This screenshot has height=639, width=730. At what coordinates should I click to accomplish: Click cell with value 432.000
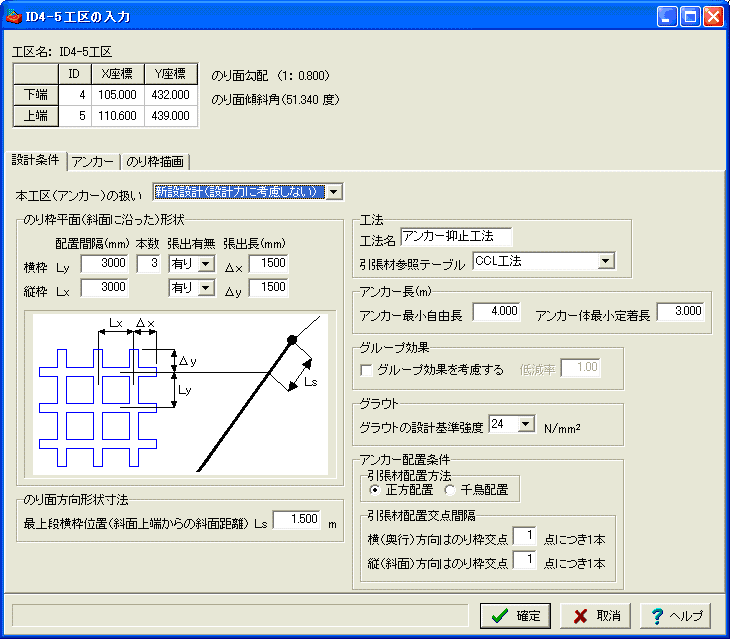click(x=171, y=95)
